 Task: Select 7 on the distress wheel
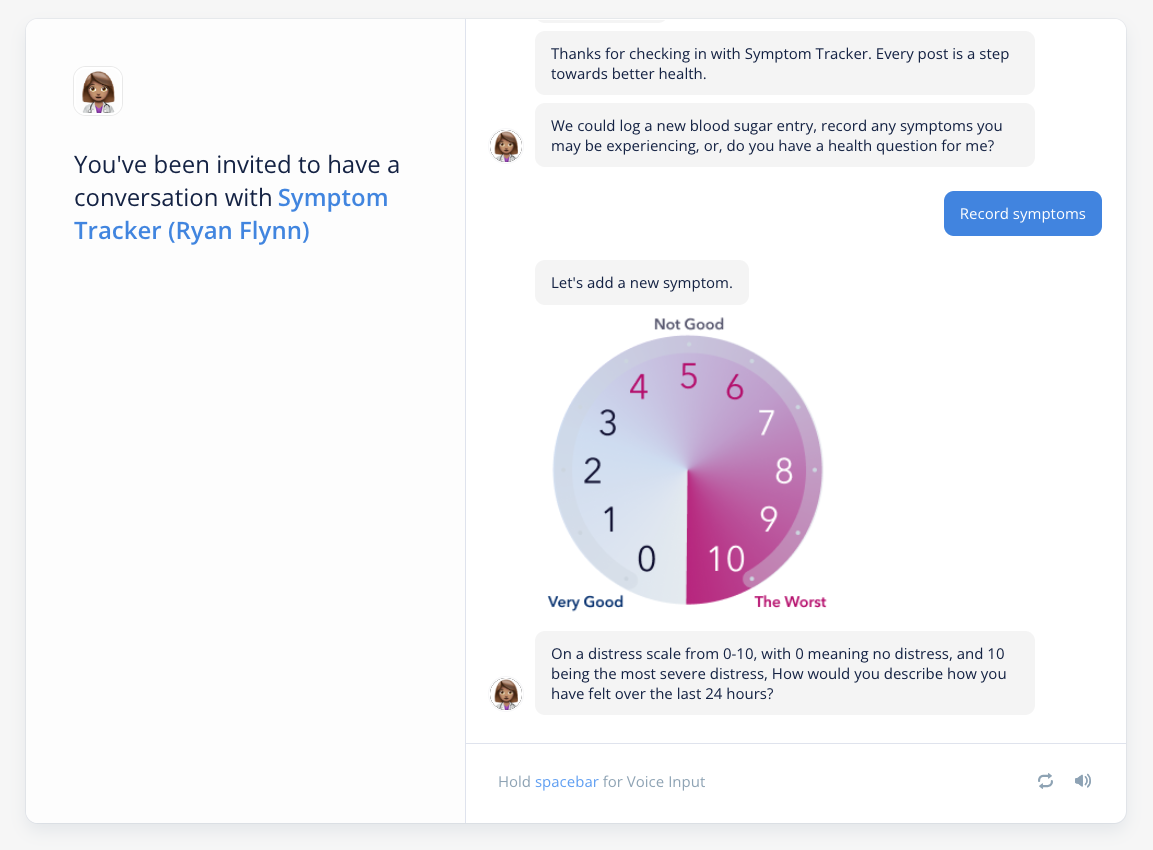point(766,423)
